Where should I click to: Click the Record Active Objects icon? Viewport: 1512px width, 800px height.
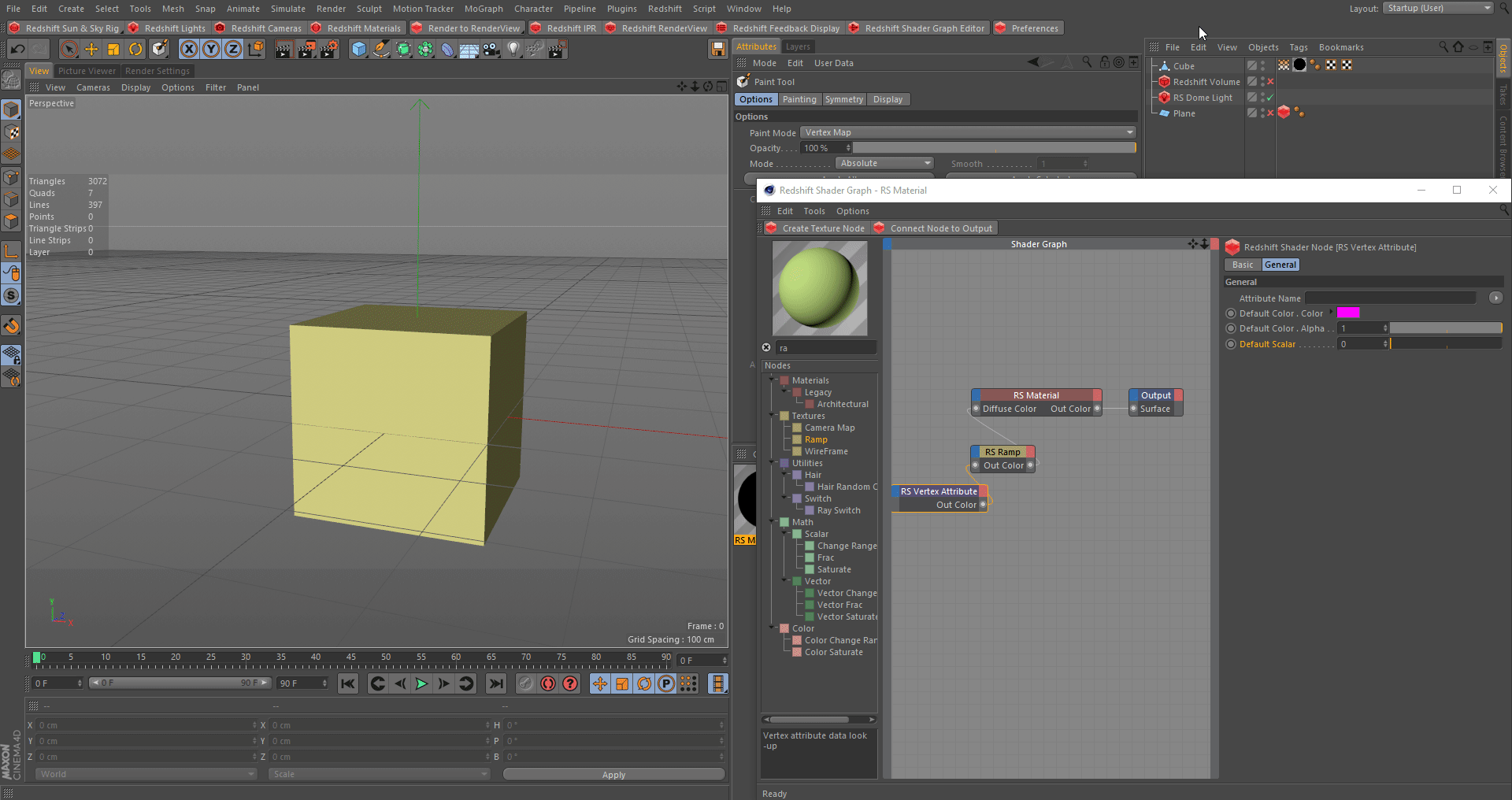526,683
